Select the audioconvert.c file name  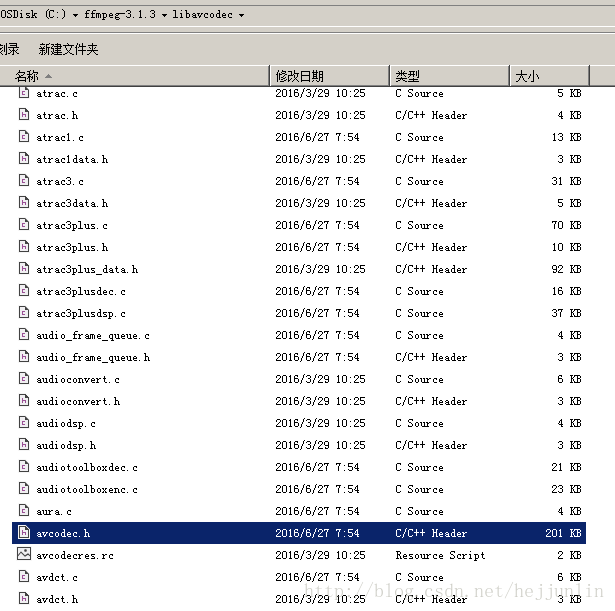click(x=78, y=380)
